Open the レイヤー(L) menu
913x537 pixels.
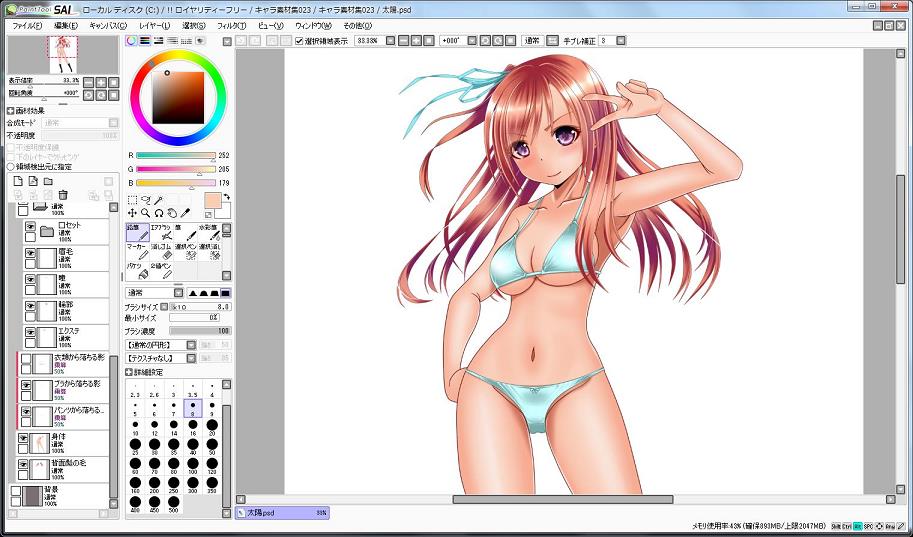[151, 25]
